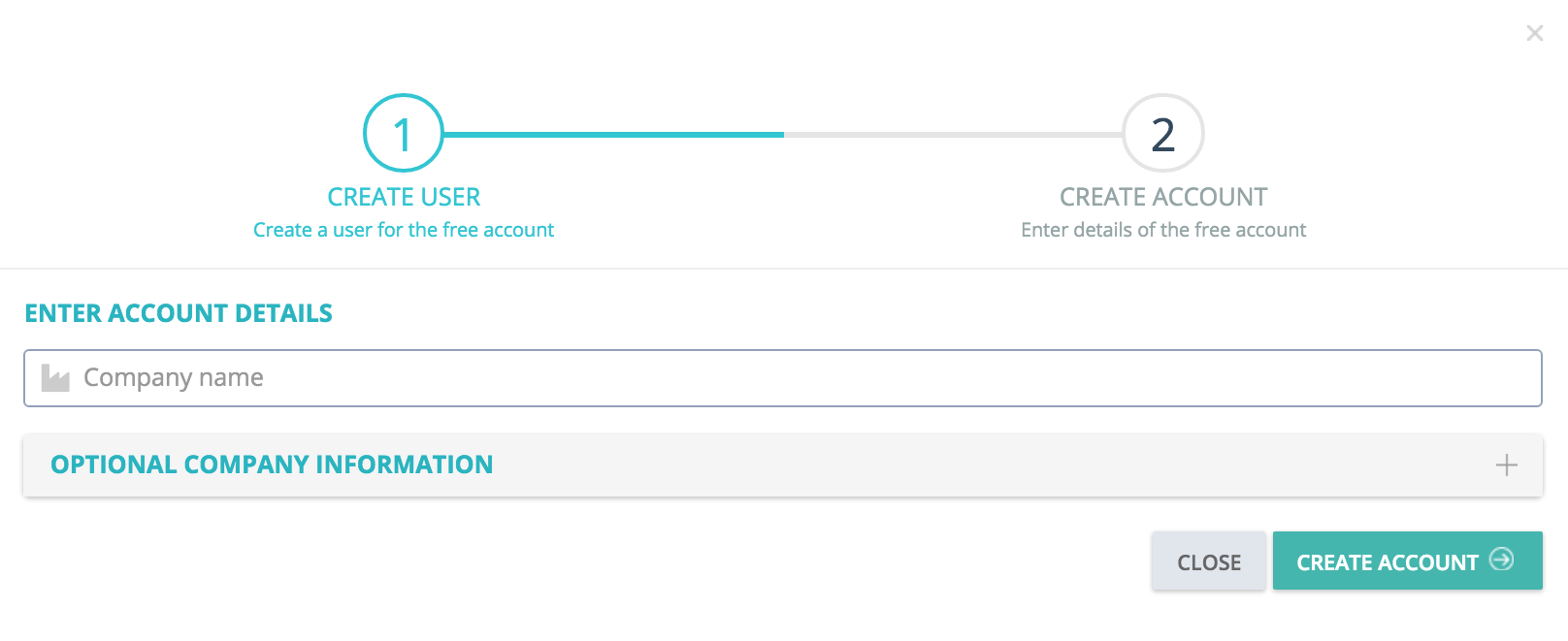Click the plus icon on Optional Company Information
Viewport: 1568px width, 641px height.
(x=1506, y=465)
